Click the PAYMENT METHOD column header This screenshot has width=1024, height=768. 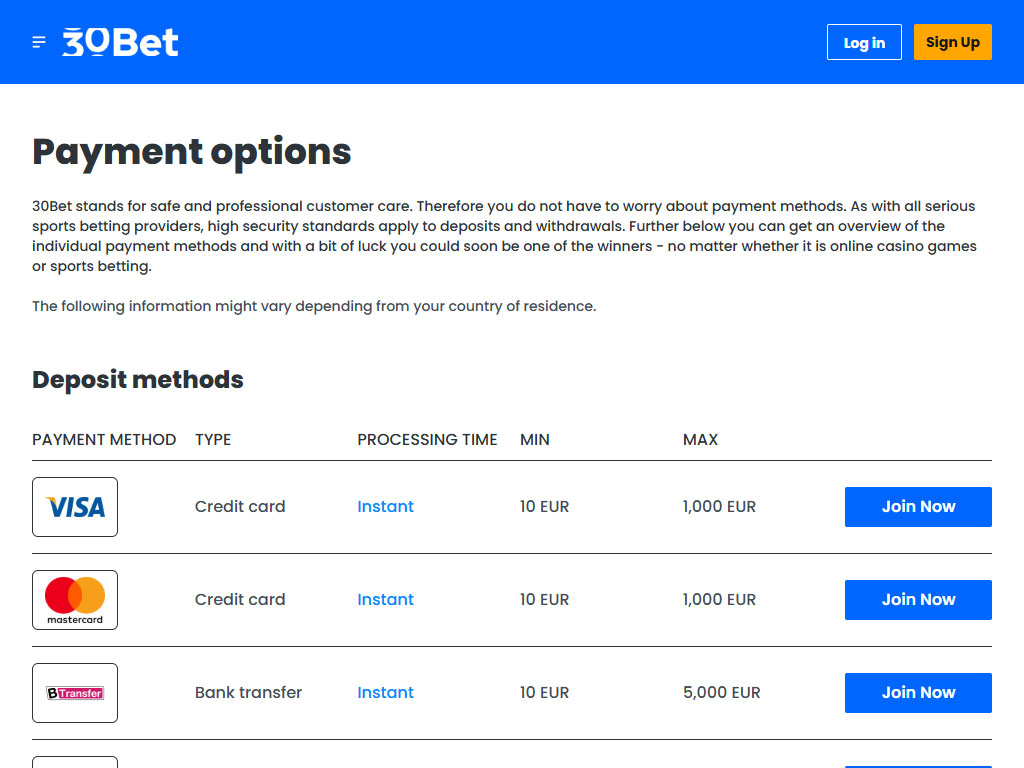(x=104, y=440)
